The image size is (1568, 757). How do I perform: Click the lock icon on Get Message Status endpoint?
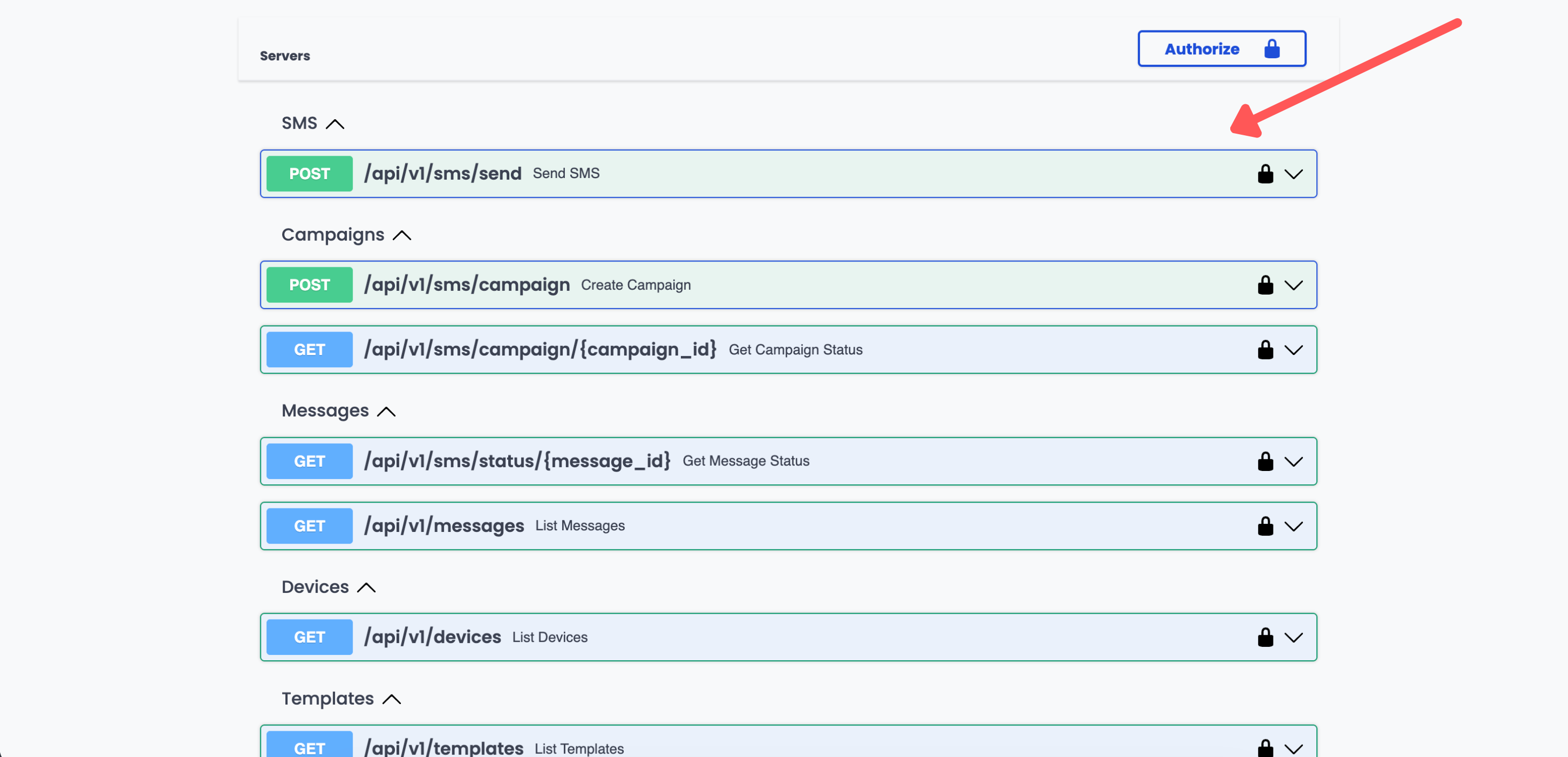pos(1266,461)
